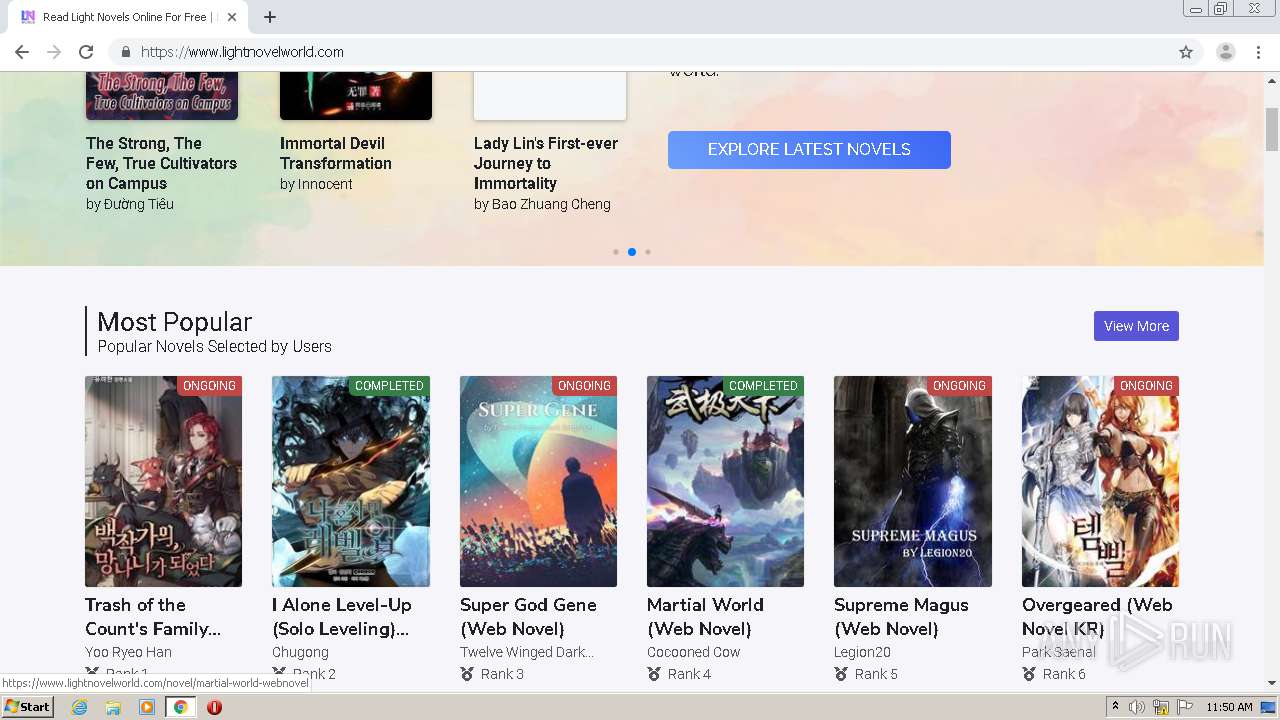The width and height of the screenshot is (1280, 720).
Task: Click Rank 4 medal icon
Action: 654,674
